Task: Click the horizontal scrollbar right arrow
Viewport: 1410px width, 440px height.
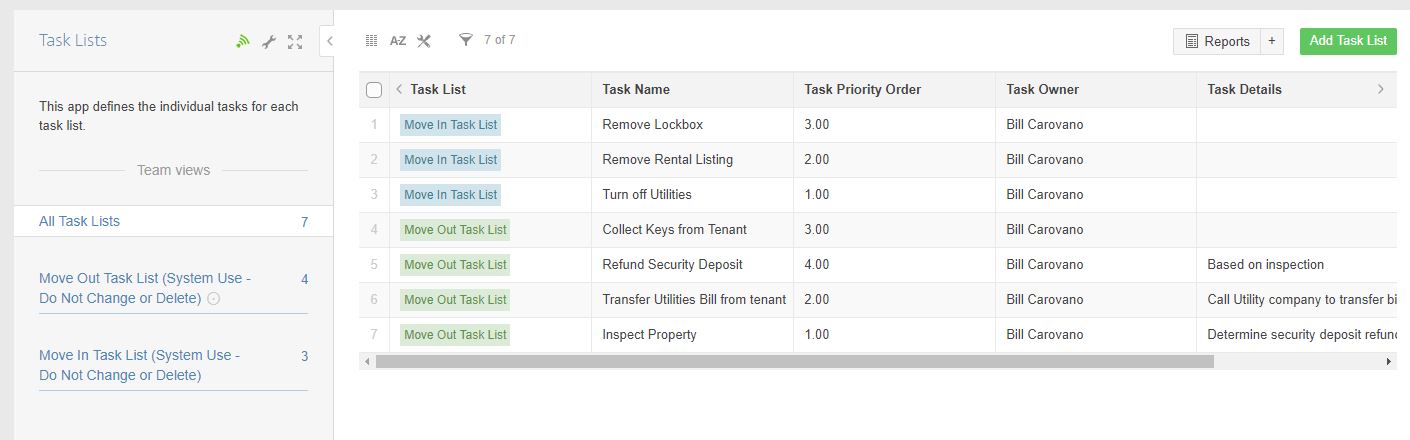Action: tap(1389, 361)
